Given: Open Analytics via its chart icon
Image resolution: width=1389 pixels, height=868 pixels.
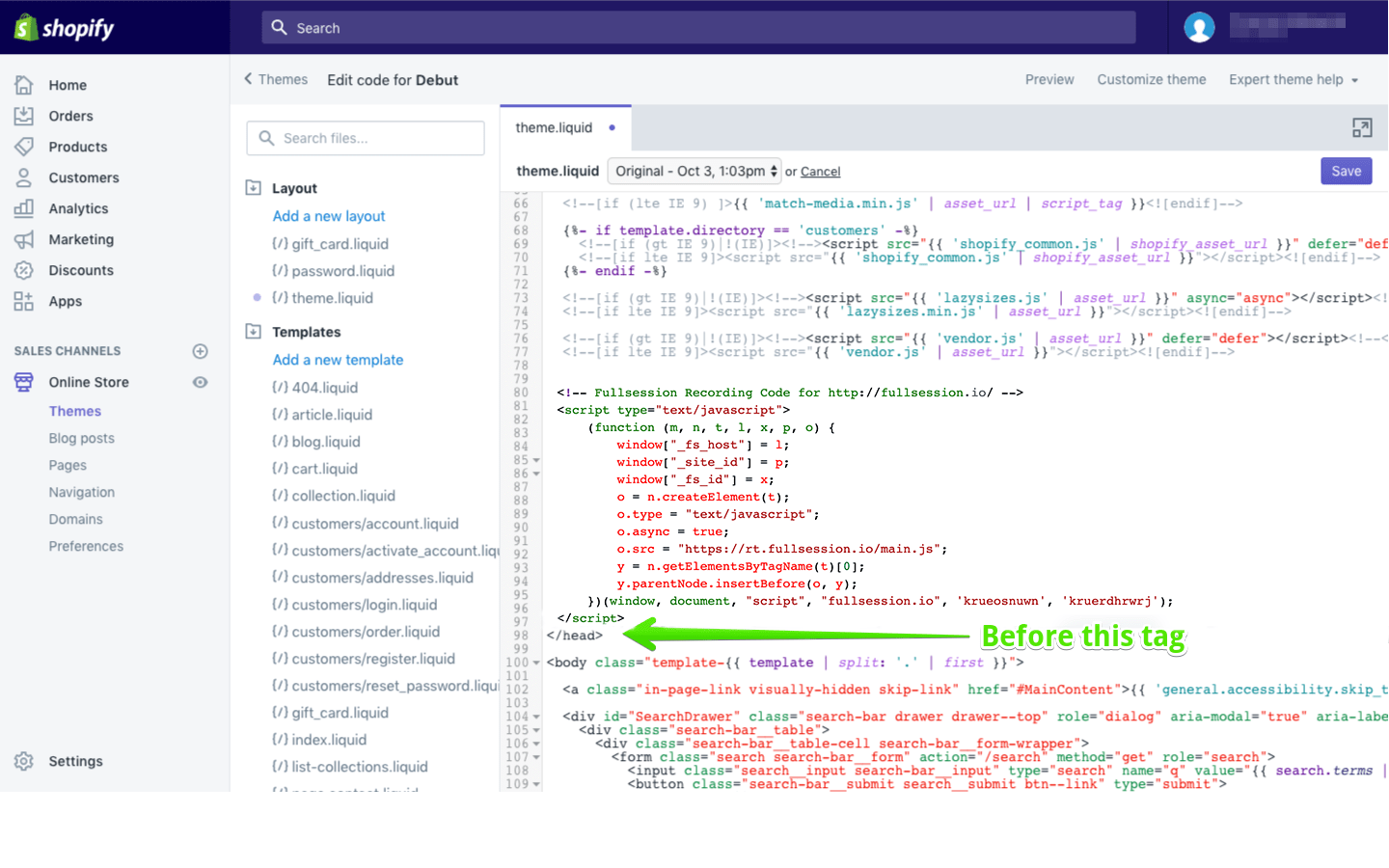Looking at the screenshot, I should (x=24, y=208).
